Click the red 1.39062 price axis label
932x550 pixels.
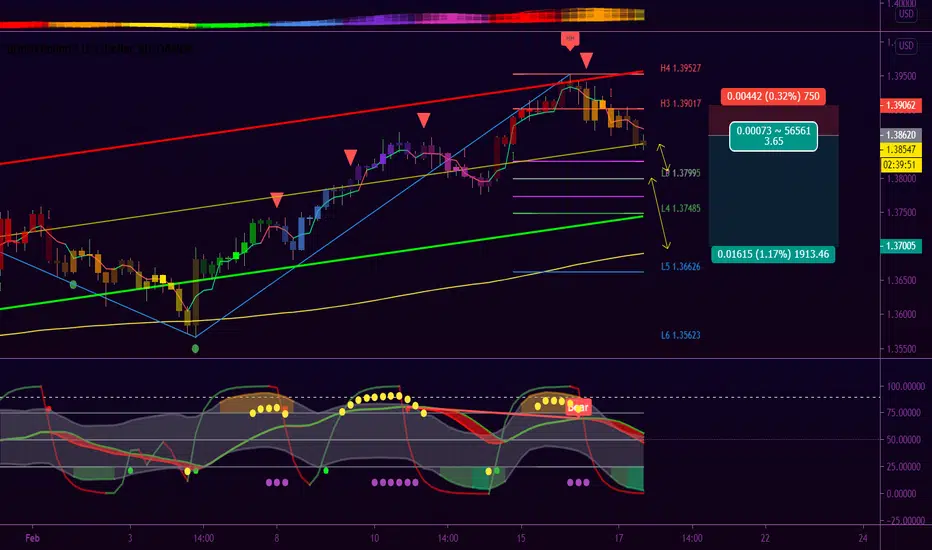[x=900, y=105]
